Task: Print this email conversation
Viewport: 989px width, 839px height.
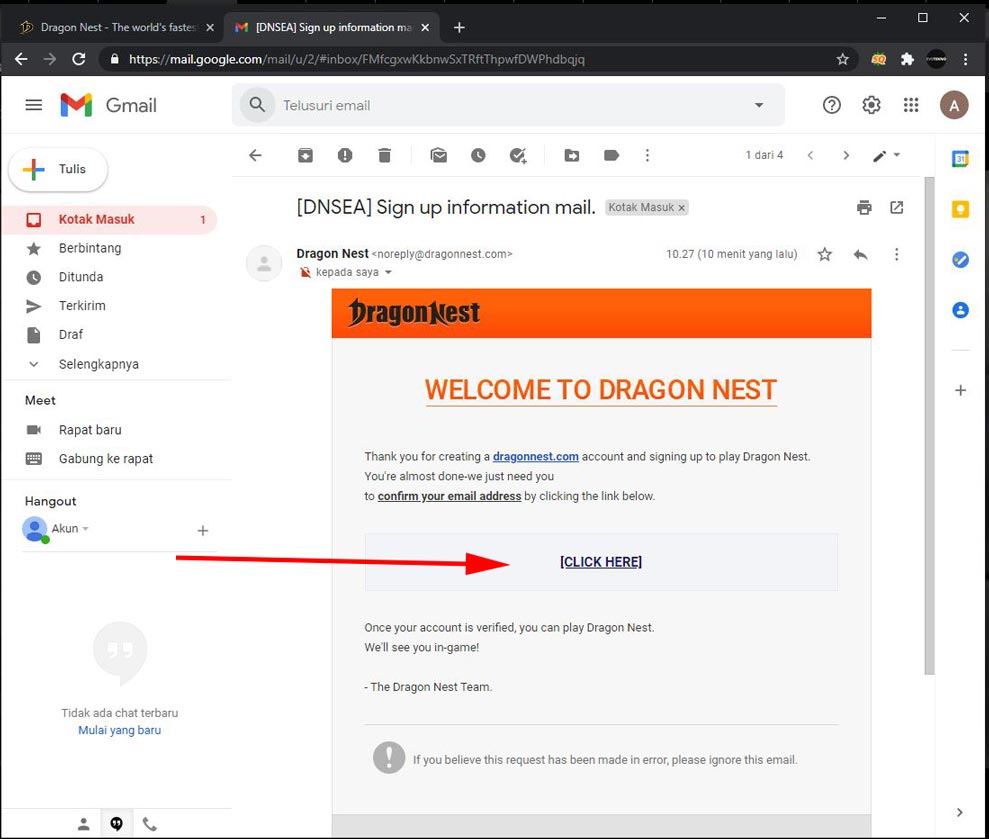Action: click(864, 207)
